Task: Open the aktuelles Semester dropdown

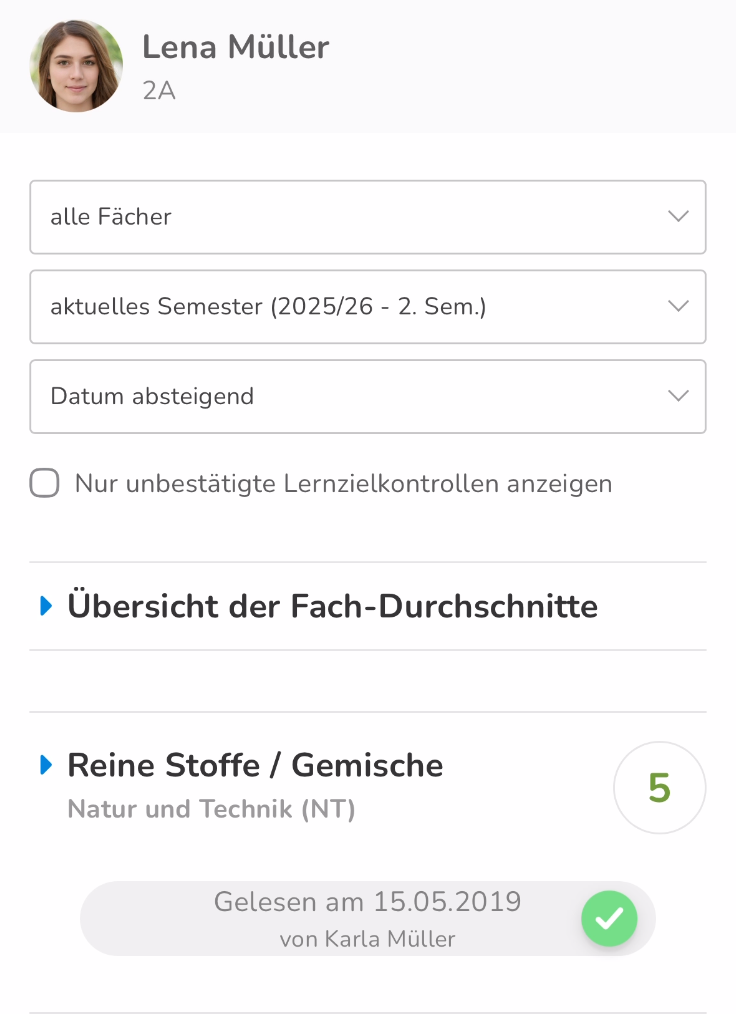Action: [x=367, y=307]
